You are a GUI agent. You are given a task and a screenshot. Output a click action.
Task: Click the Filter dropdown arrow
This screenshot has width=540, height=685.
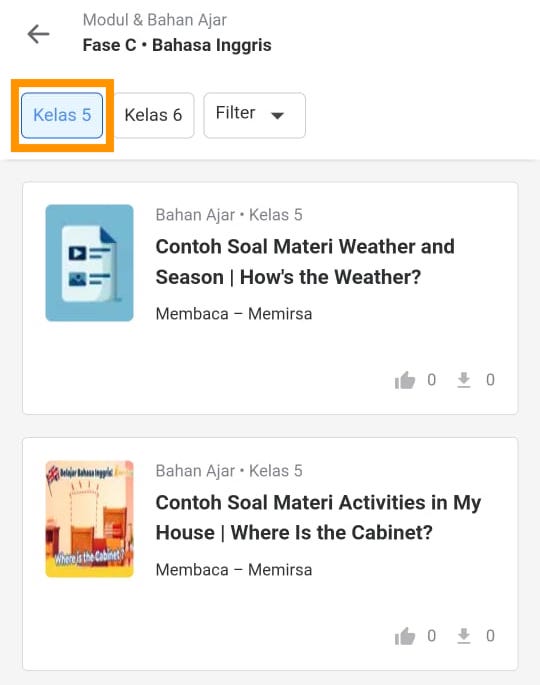(277, 116)
